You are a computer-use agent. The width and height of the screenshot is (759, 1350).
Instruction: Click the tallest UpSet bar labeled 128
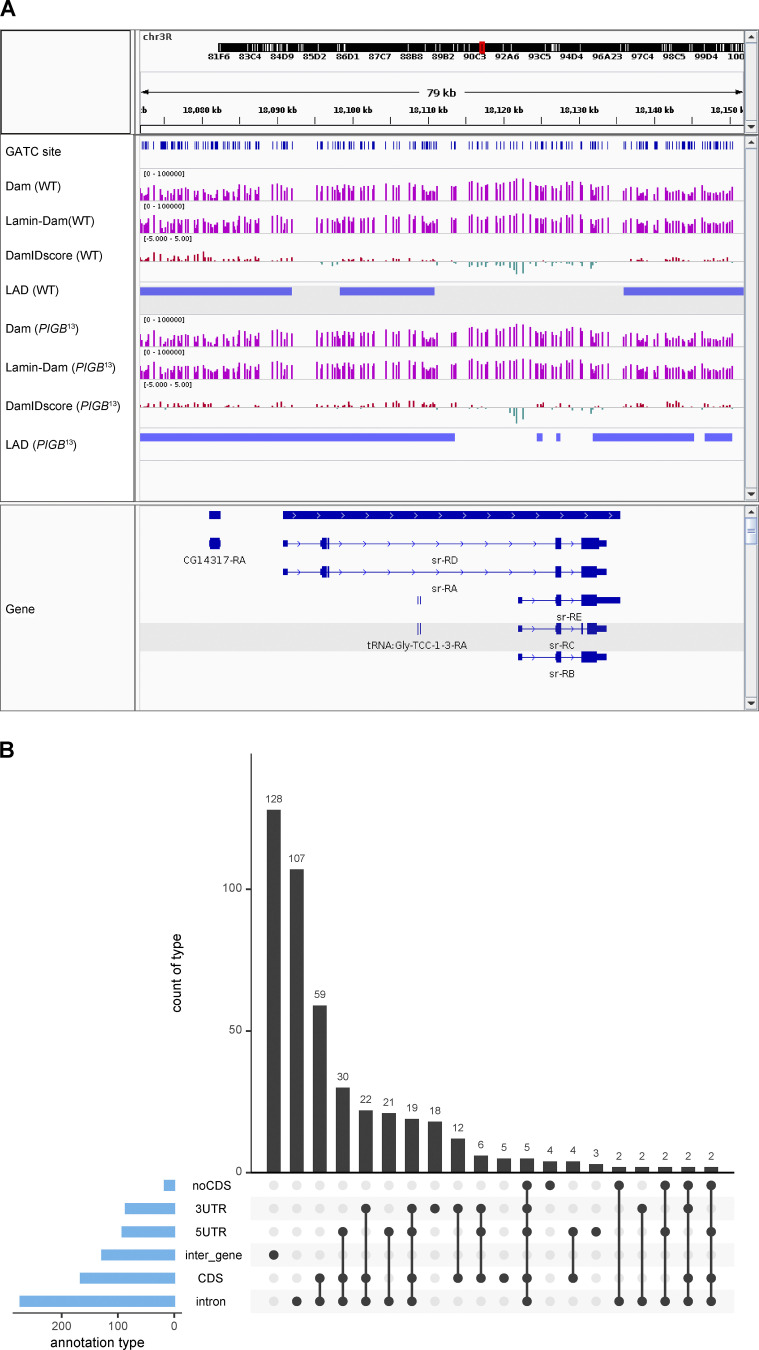coord(273,991)
